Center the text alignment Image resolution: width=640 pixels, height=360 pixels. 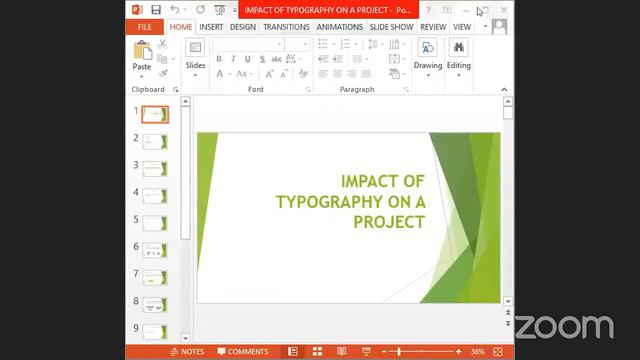(337, 74)
